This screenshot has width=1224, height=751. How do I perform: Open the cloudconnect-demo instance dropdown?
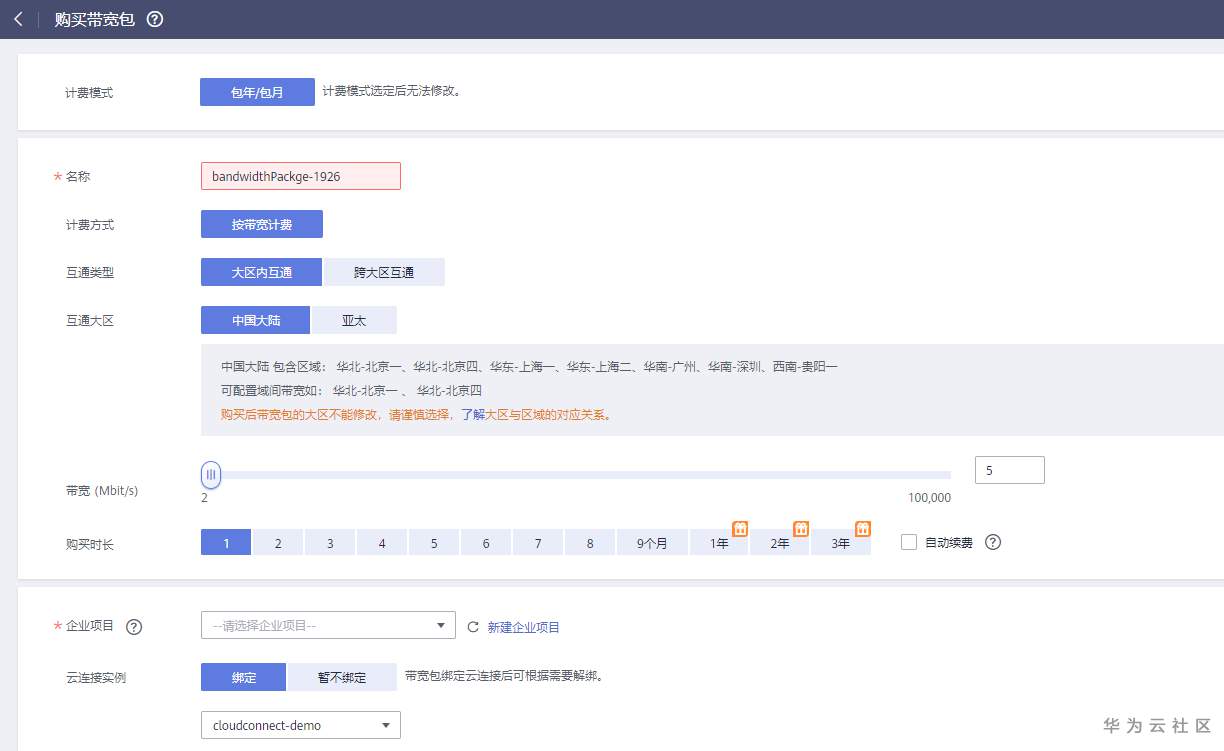301,725
